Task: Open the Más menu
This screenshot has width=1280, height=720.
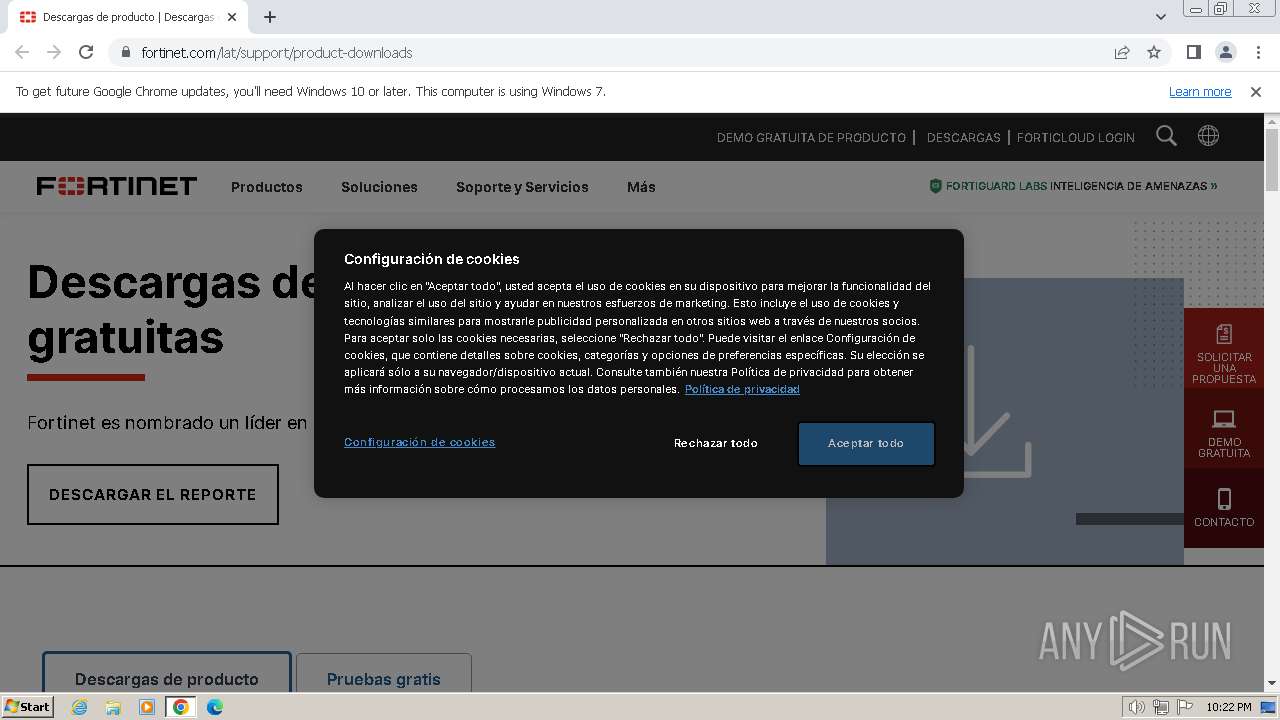Action: (641, 187)
